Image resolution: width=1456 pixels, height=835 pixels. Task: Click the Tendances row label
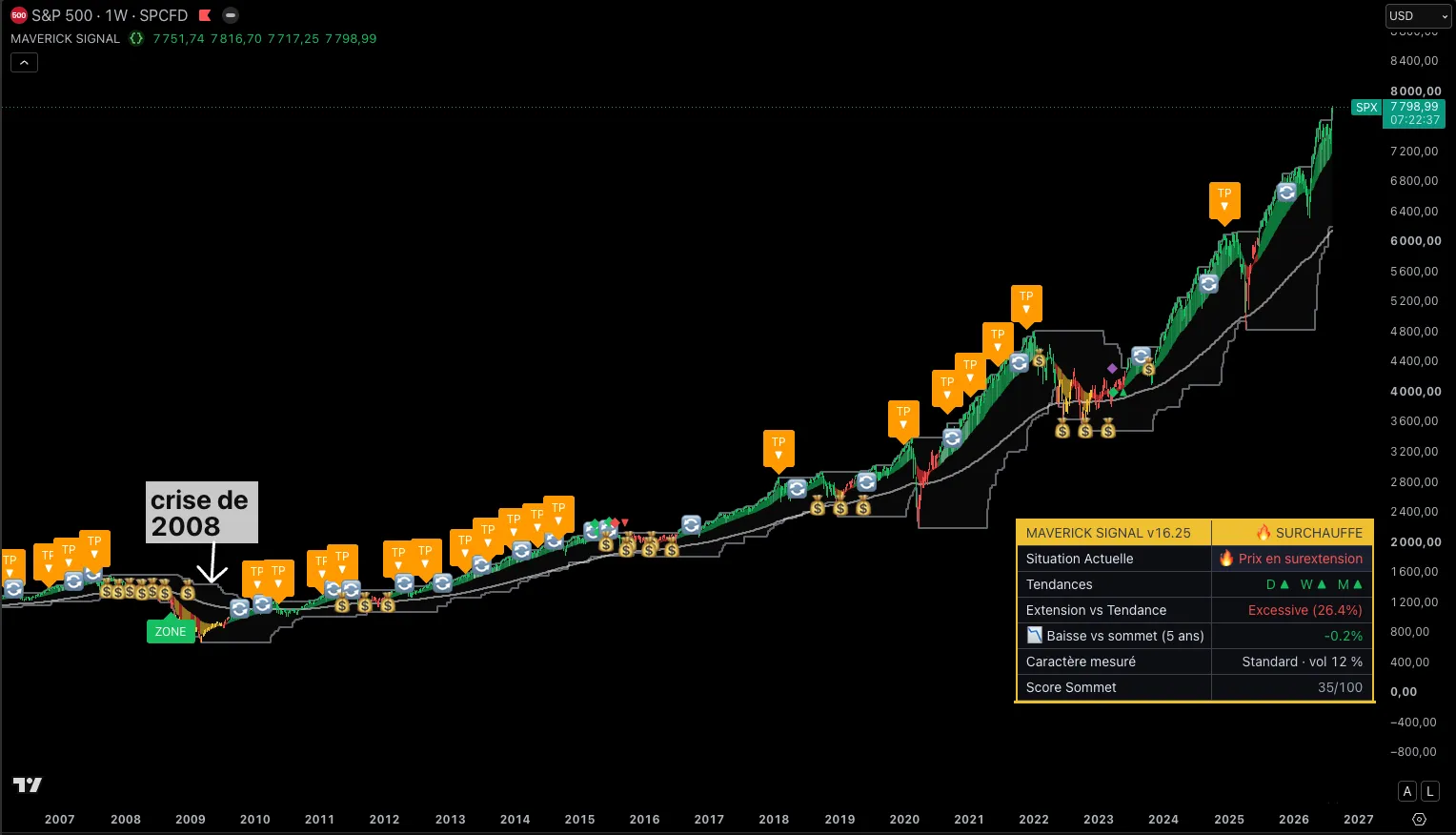(x=1059, y=584)
